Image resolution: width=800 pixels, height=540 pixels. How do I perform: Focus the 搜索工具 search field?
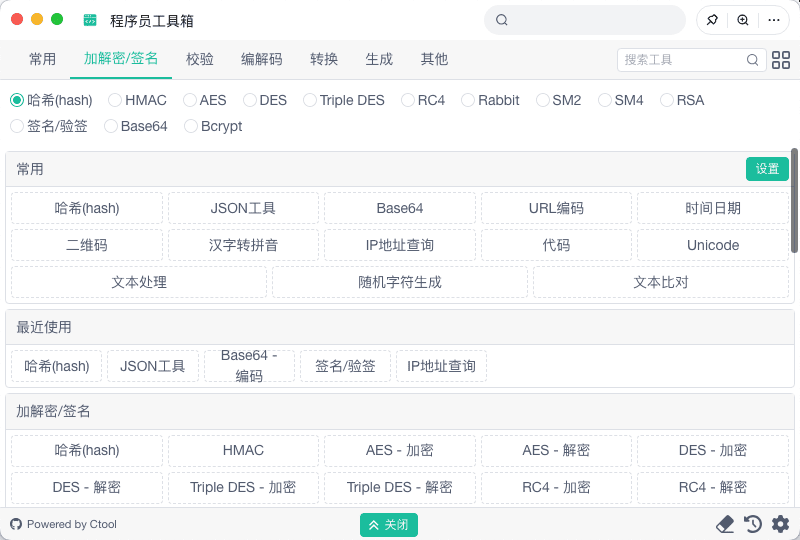tap(682, 60)
